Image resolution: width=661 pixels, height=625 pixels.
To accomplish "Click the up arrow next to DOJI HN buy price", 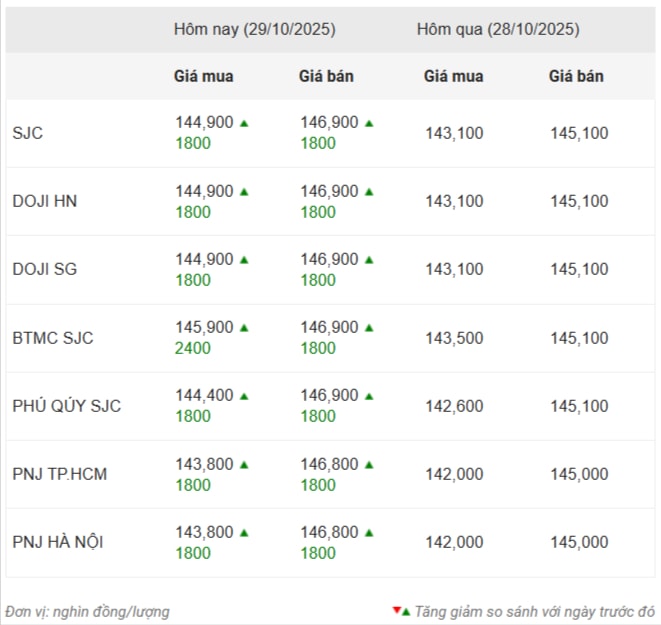I will [x=244, y=192].
